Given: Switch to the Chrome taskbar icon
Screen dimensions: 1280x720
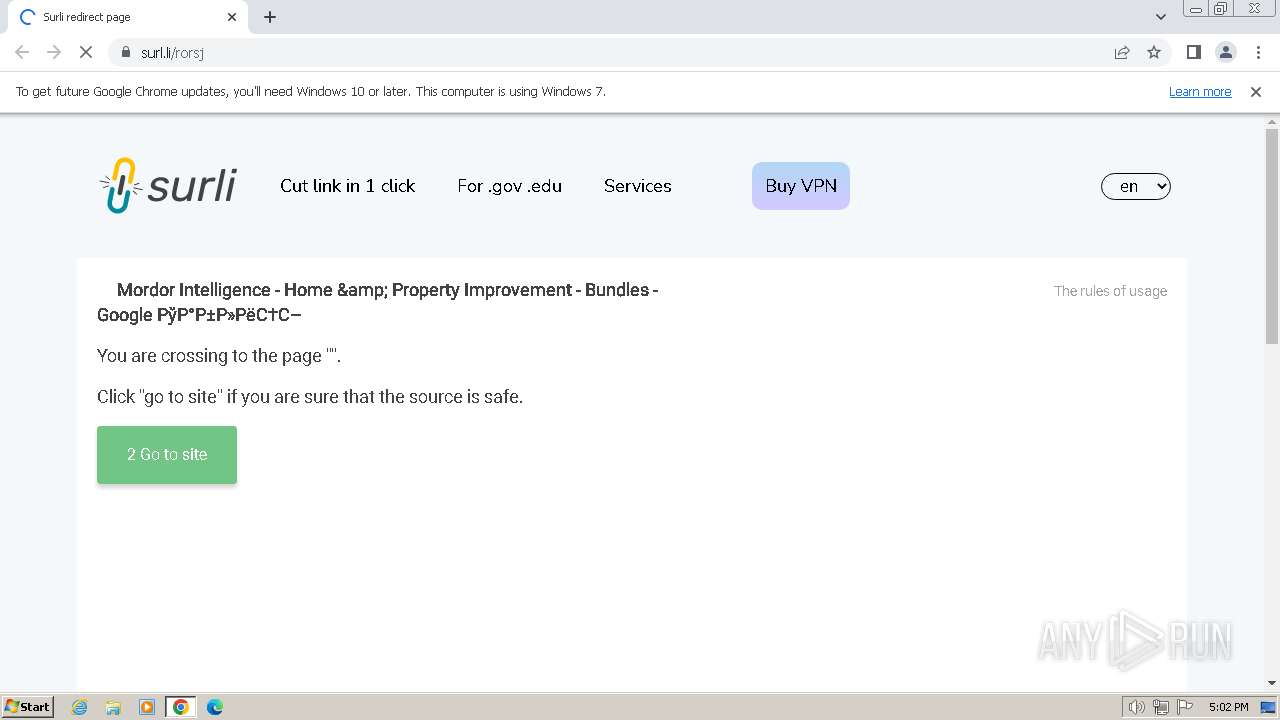Looking at the screenshot, I should (x=181, y=707).
